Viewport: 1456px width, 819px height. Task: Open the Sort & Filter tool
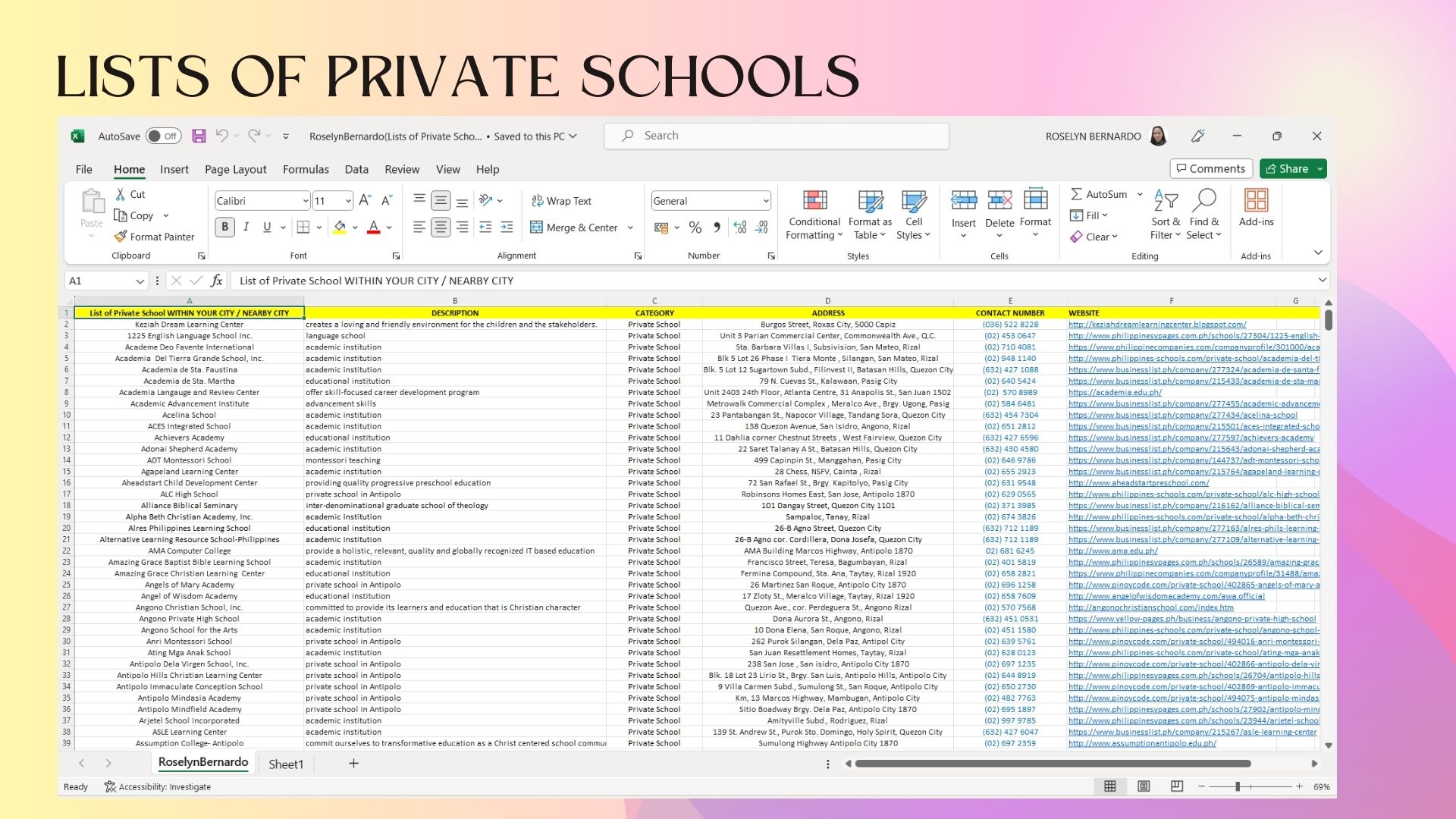[1165, 215]
